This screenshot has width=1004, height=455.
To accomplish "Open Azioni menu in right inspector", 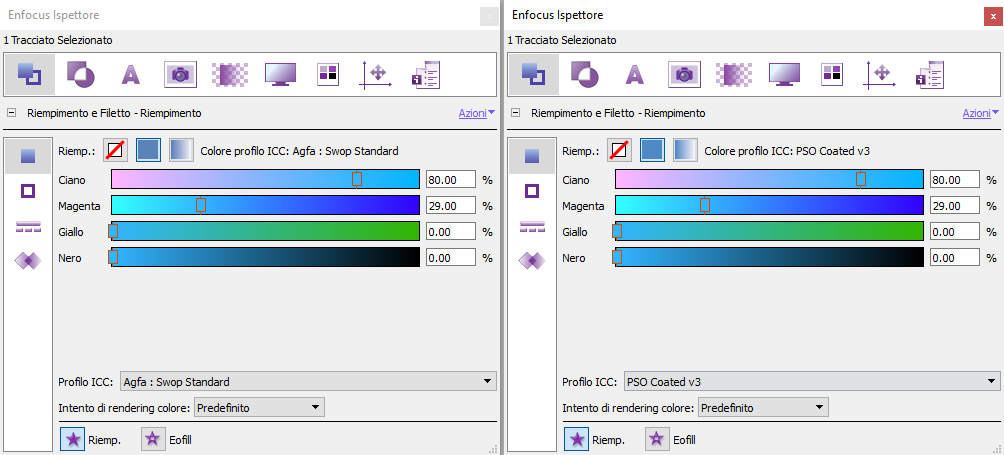I will (x=981, y=113).
